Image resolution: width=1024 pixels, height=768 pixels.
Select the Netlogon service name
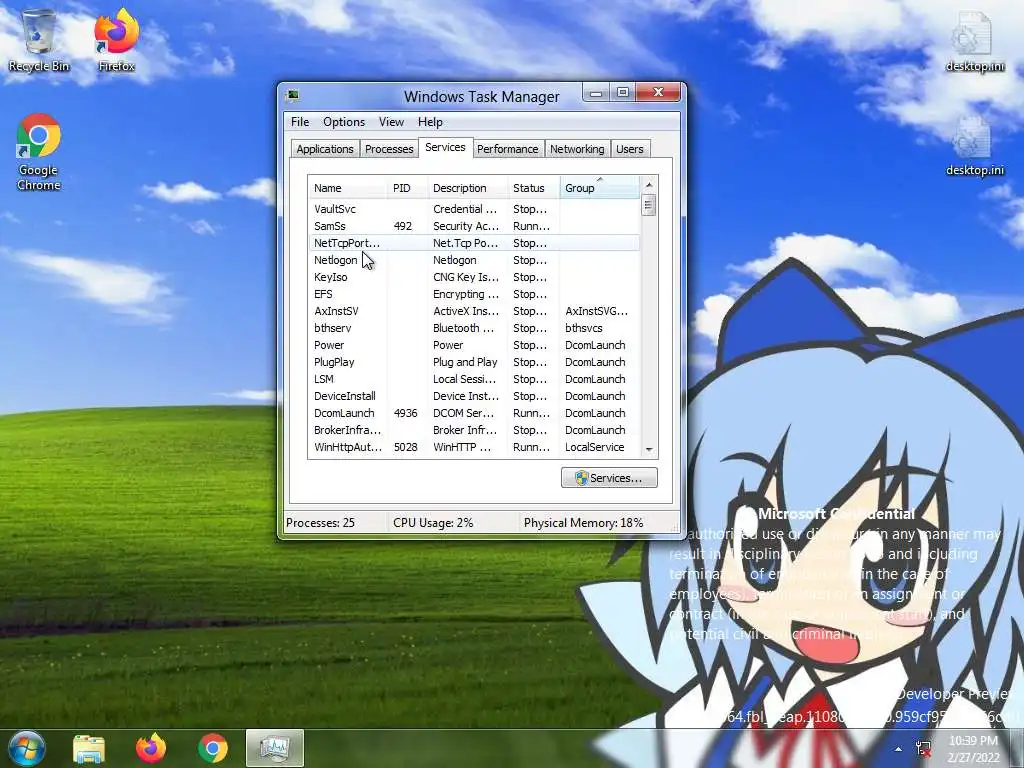point(336,260)
